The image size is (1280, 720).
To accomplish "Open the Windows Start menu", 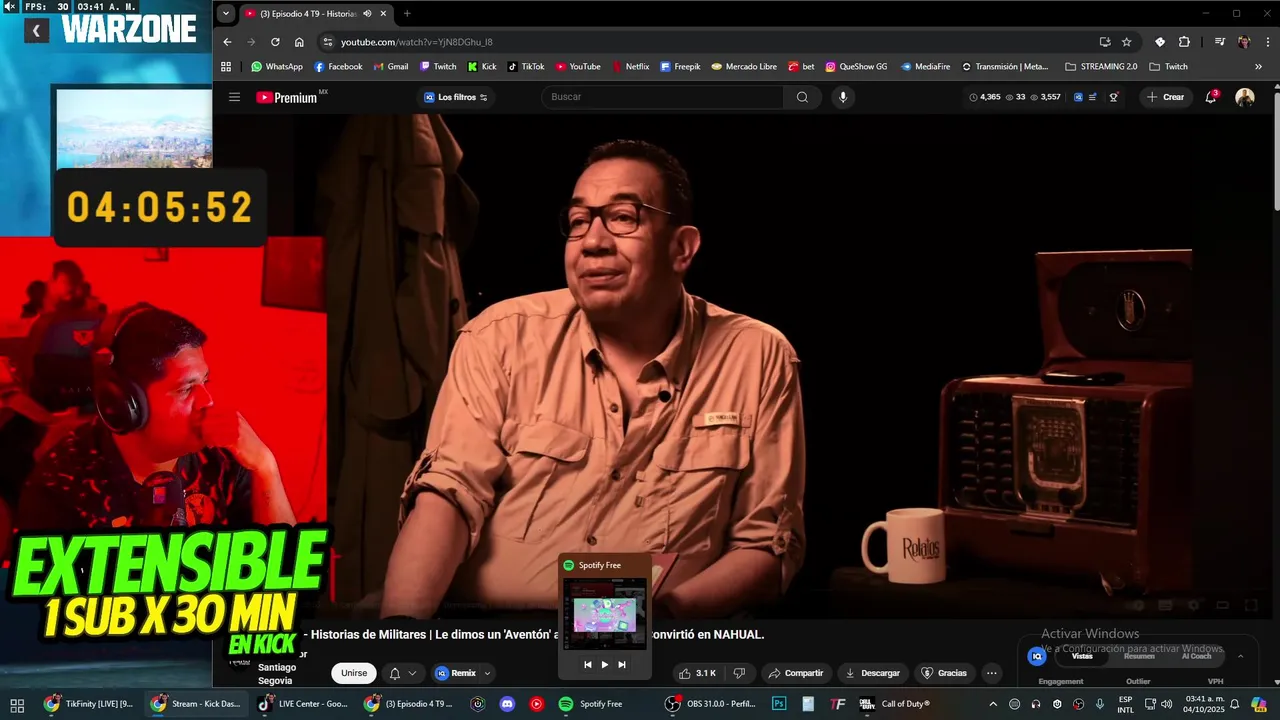I will click(17, 704).
